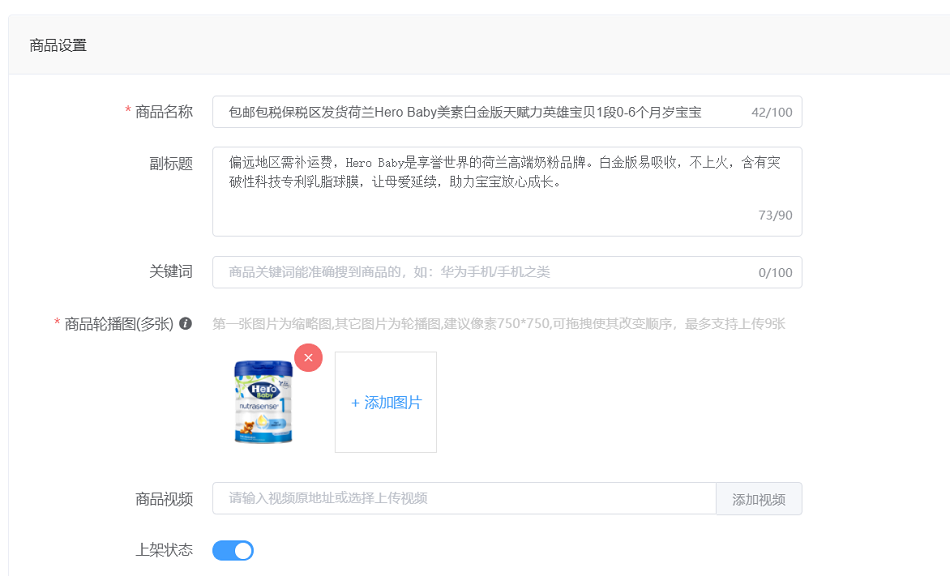Click the info icon beside 商品轮播图(多张)
Screen dimensions: 950x576
click(x=185, y=324)
